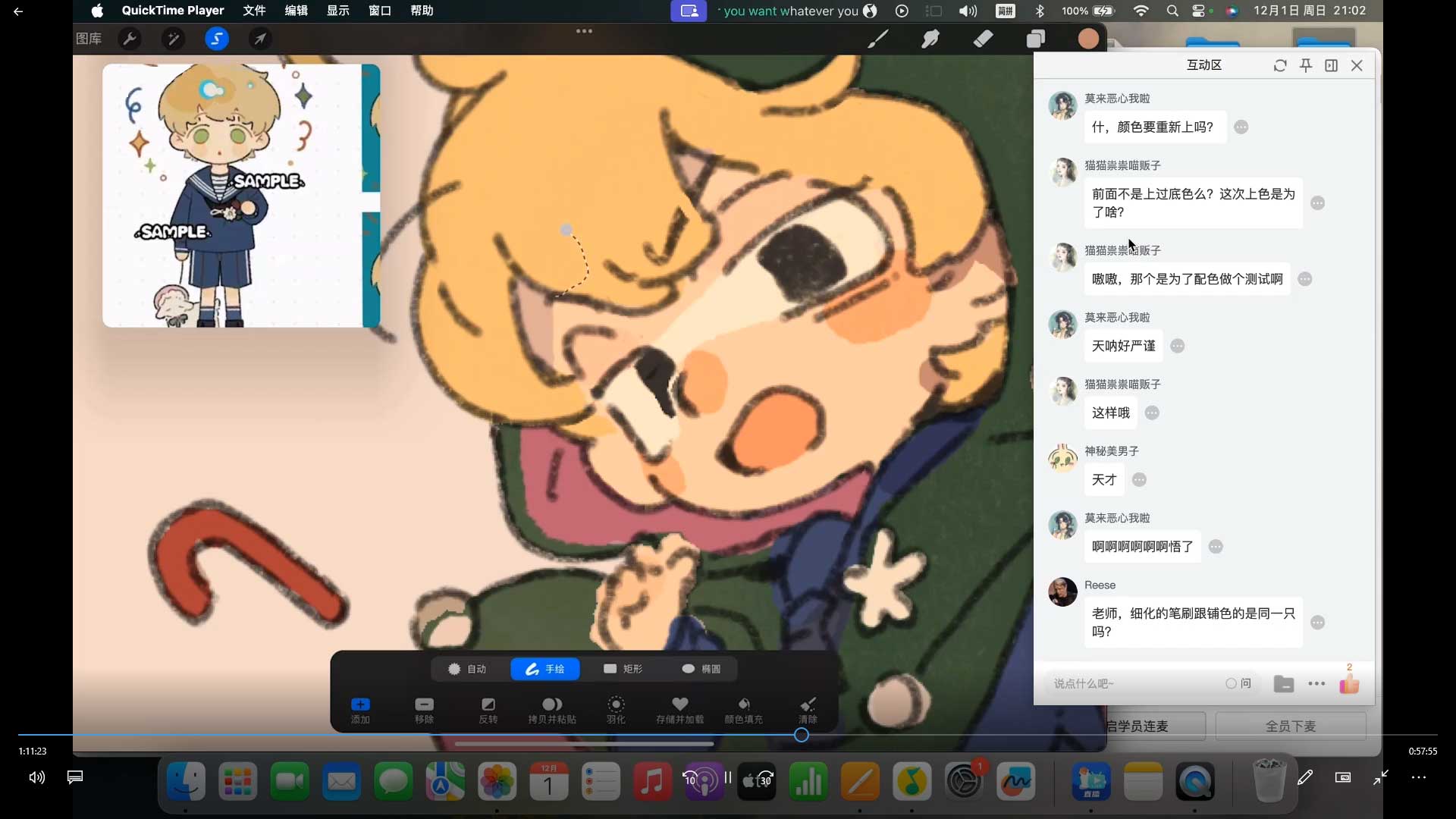Open the orange active color swatch
1456x819 pixels.
click(x=1088, y=39)
